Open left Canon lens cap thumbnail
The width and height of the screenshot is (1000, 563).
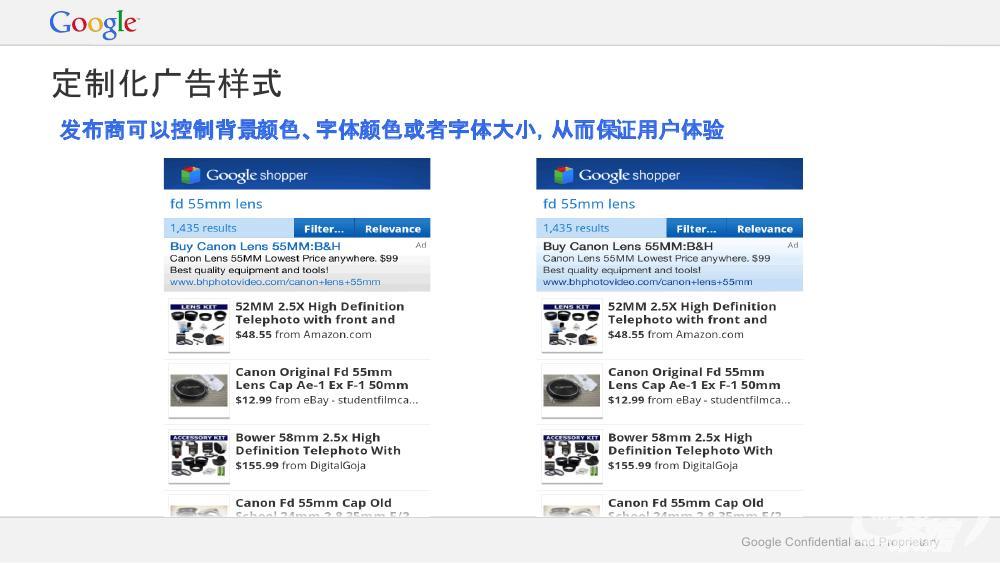pyautogui.click(x=199, y=391)
